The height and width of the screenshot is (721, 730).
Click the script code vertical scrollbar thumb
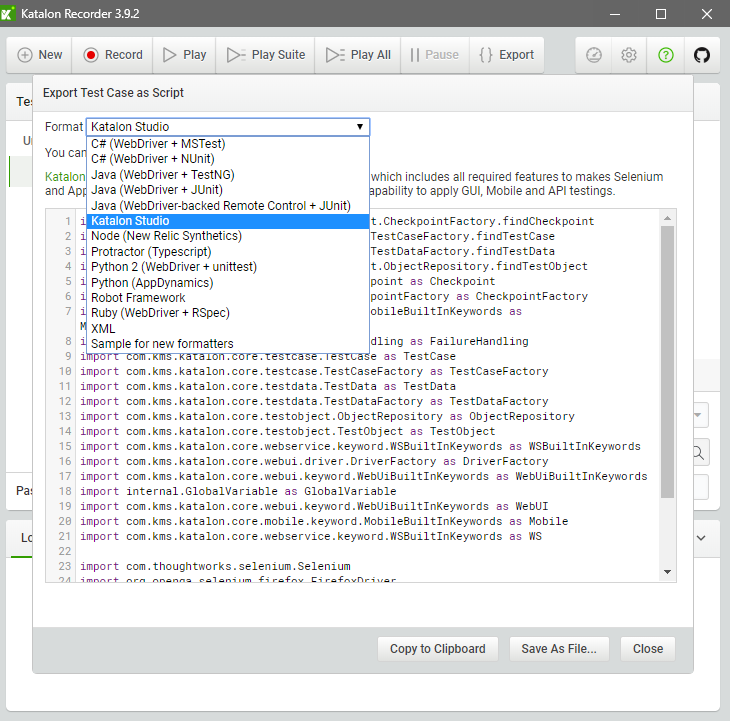pos(668,362)
